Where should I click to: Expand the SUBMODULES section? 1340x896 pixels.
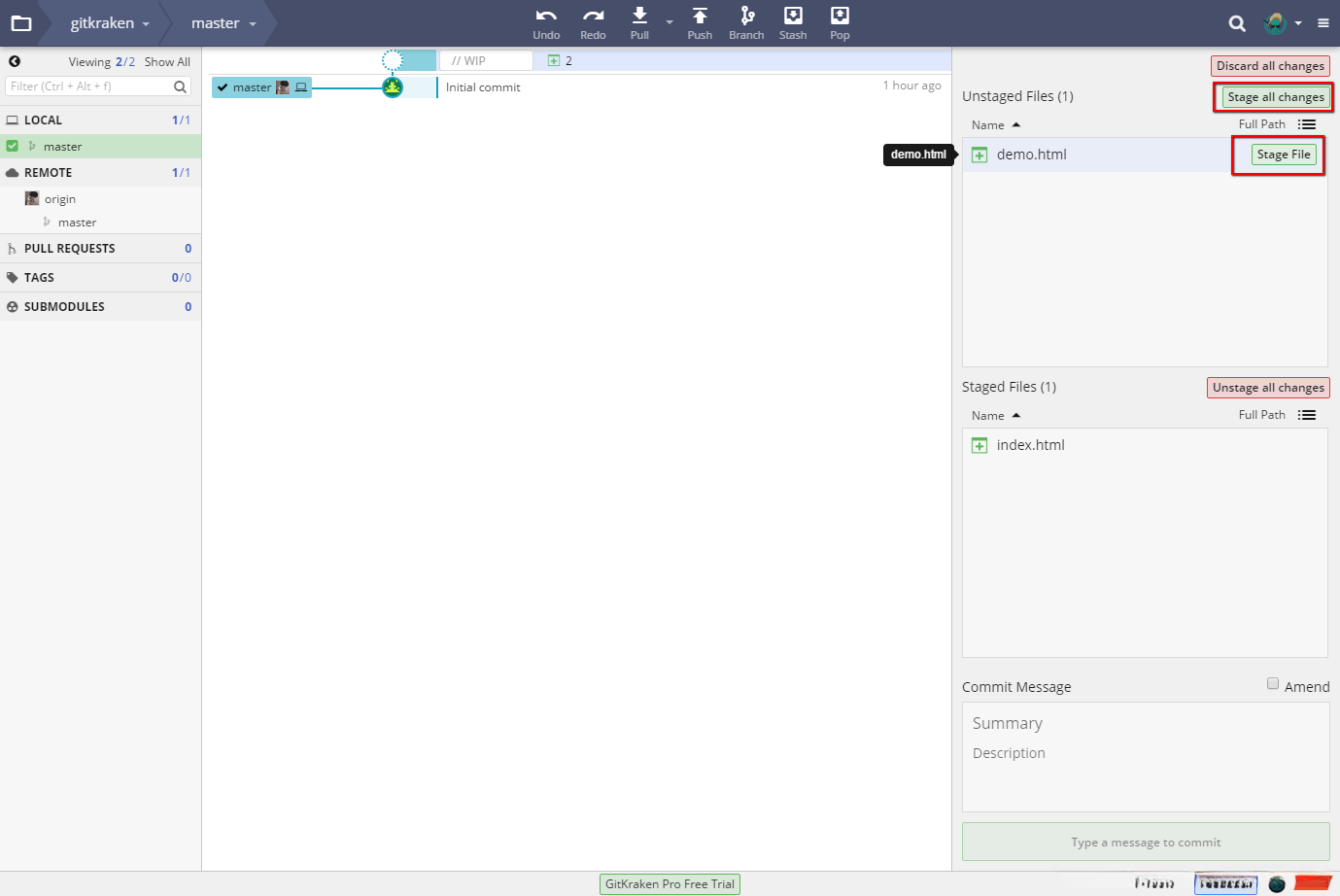coord(101,307)
